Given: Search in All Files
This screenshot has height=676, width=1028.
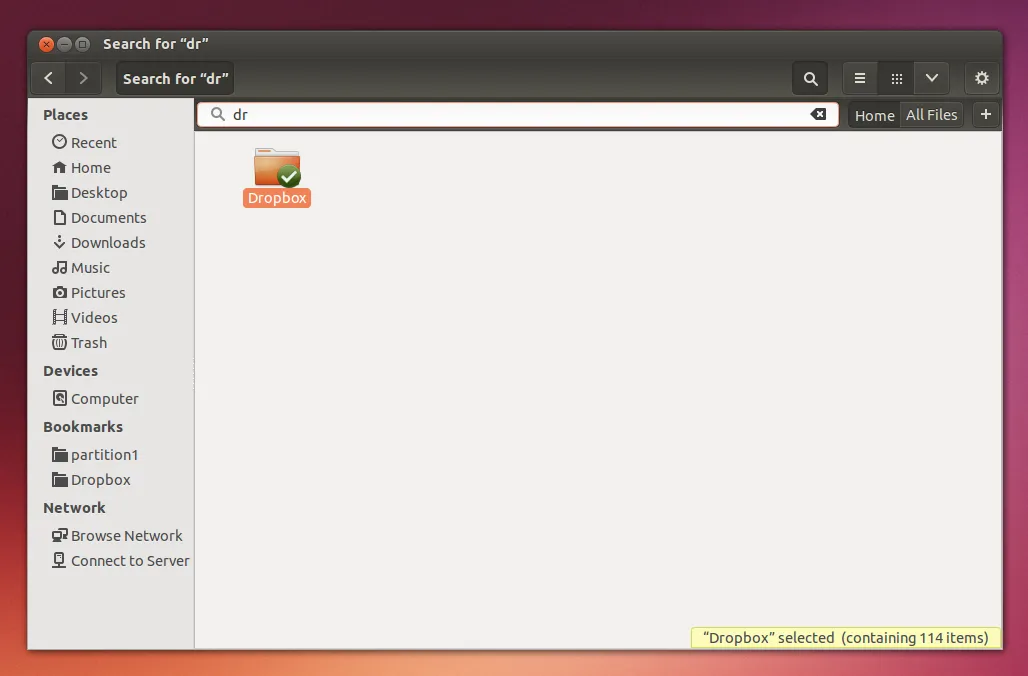Looking at the screenshot, I should point(931,115).
